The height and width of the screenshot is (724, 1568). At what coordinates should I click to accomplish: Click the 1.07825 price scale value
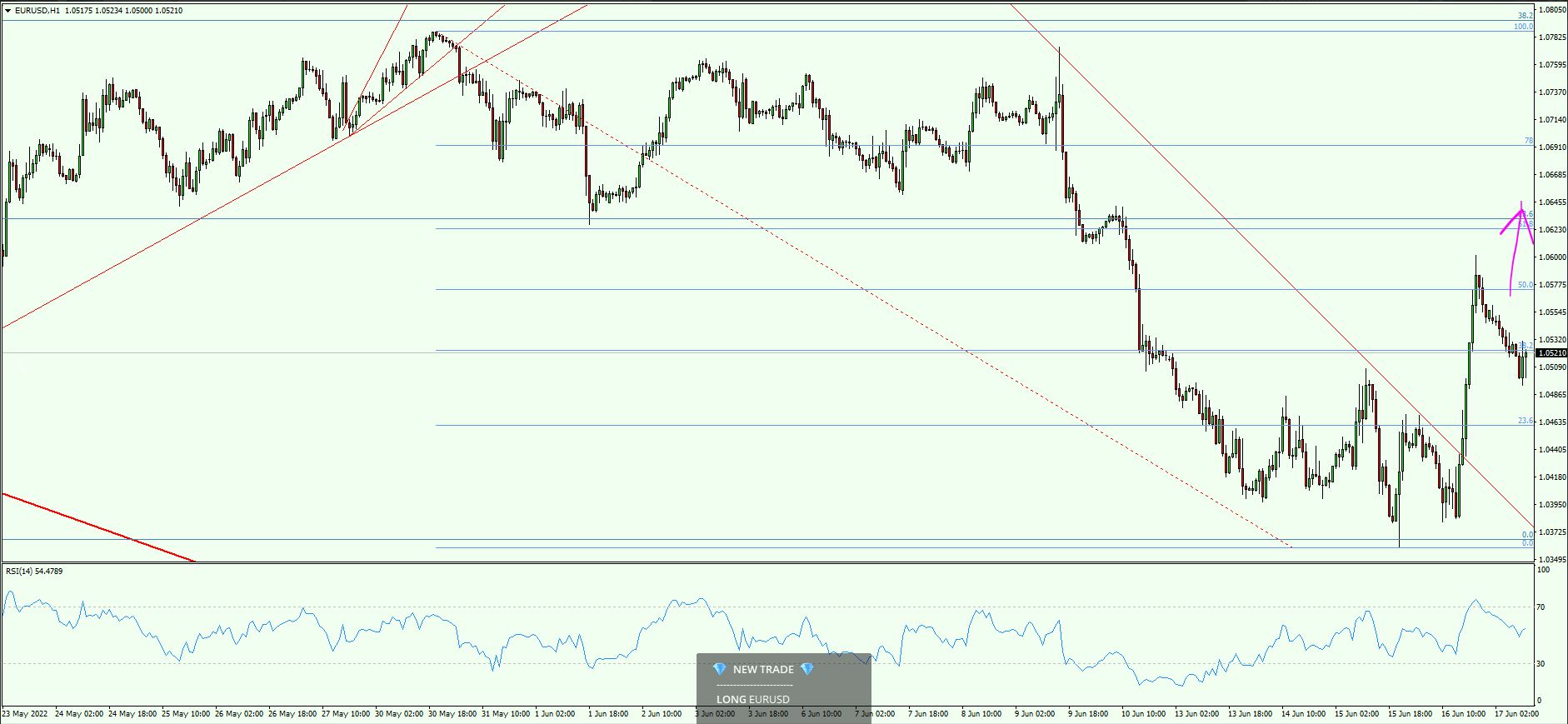1552,37
